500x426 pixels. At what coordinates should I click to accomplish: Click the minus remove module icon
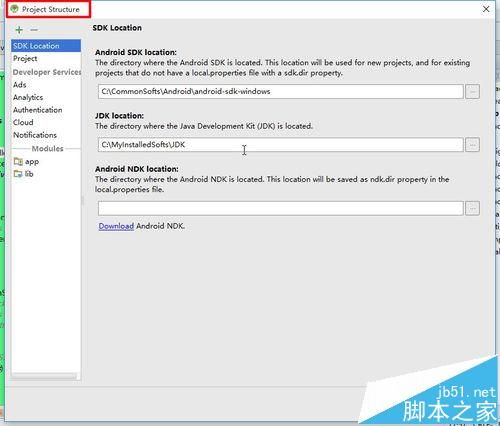click(34, 30)
